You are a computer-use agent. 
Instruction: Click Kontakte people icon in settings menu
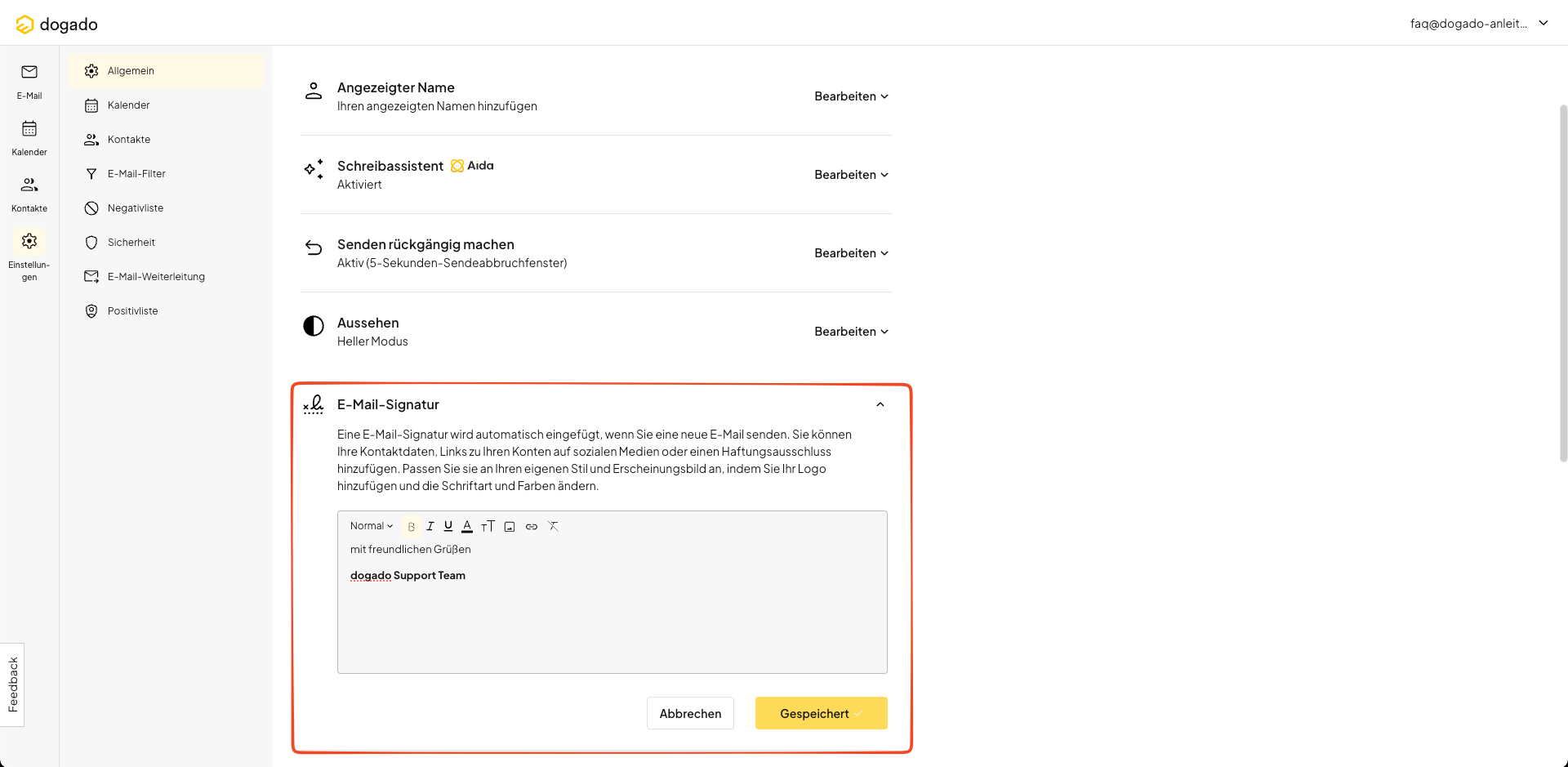tap(91, 140)
